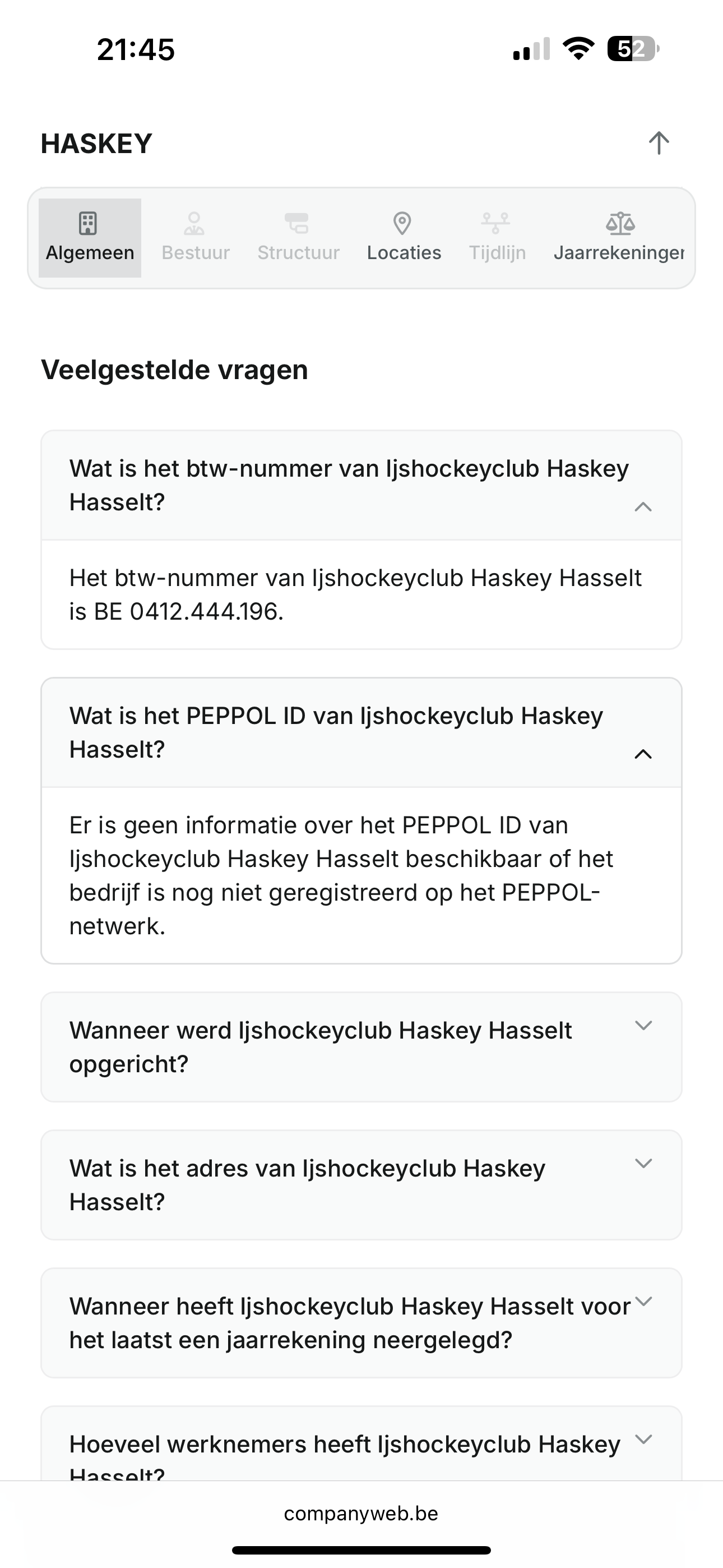The width and height of the screenshot is (723, 1568).
Task: Expand the 'Wanneer werd ... opgericht' question
Action: [643, 1026]
